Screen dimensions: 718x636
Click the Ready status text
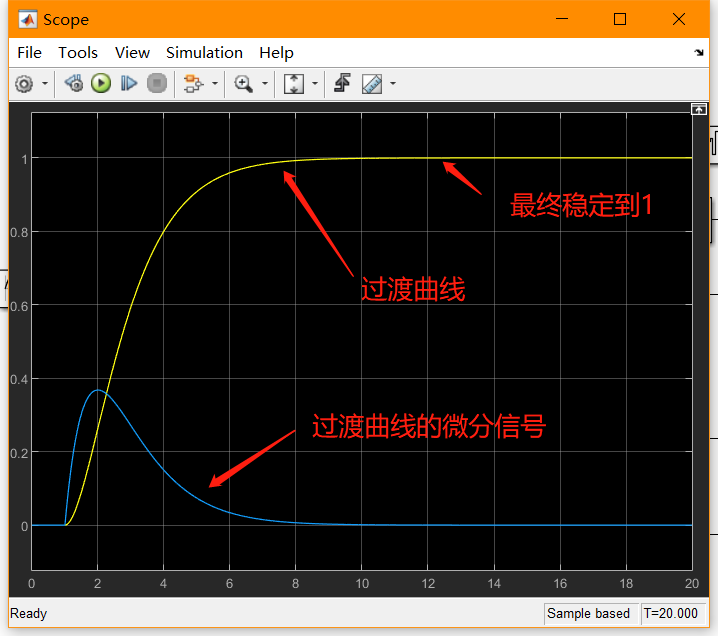click(x=28, y=614)
